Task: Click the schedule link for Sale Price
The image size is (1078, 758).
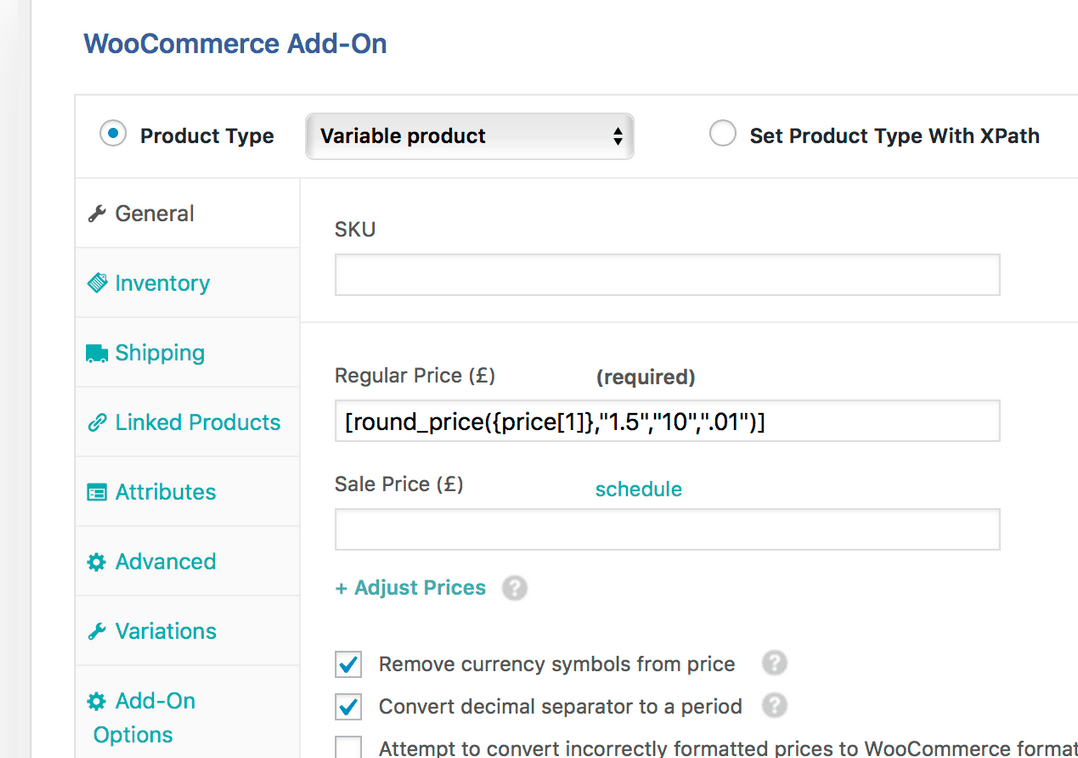Action: click(639, 489)
